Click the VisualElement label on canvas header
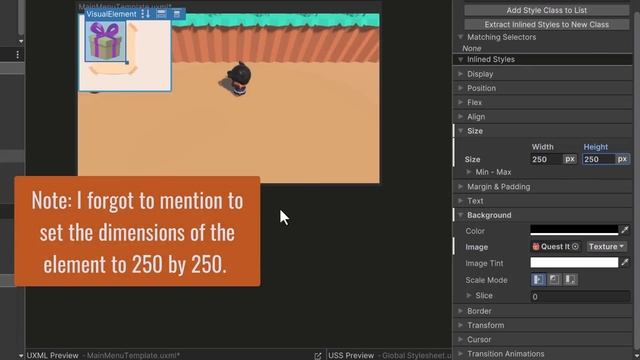The width and height of the screenshot is (640, 360). (111, 14)
